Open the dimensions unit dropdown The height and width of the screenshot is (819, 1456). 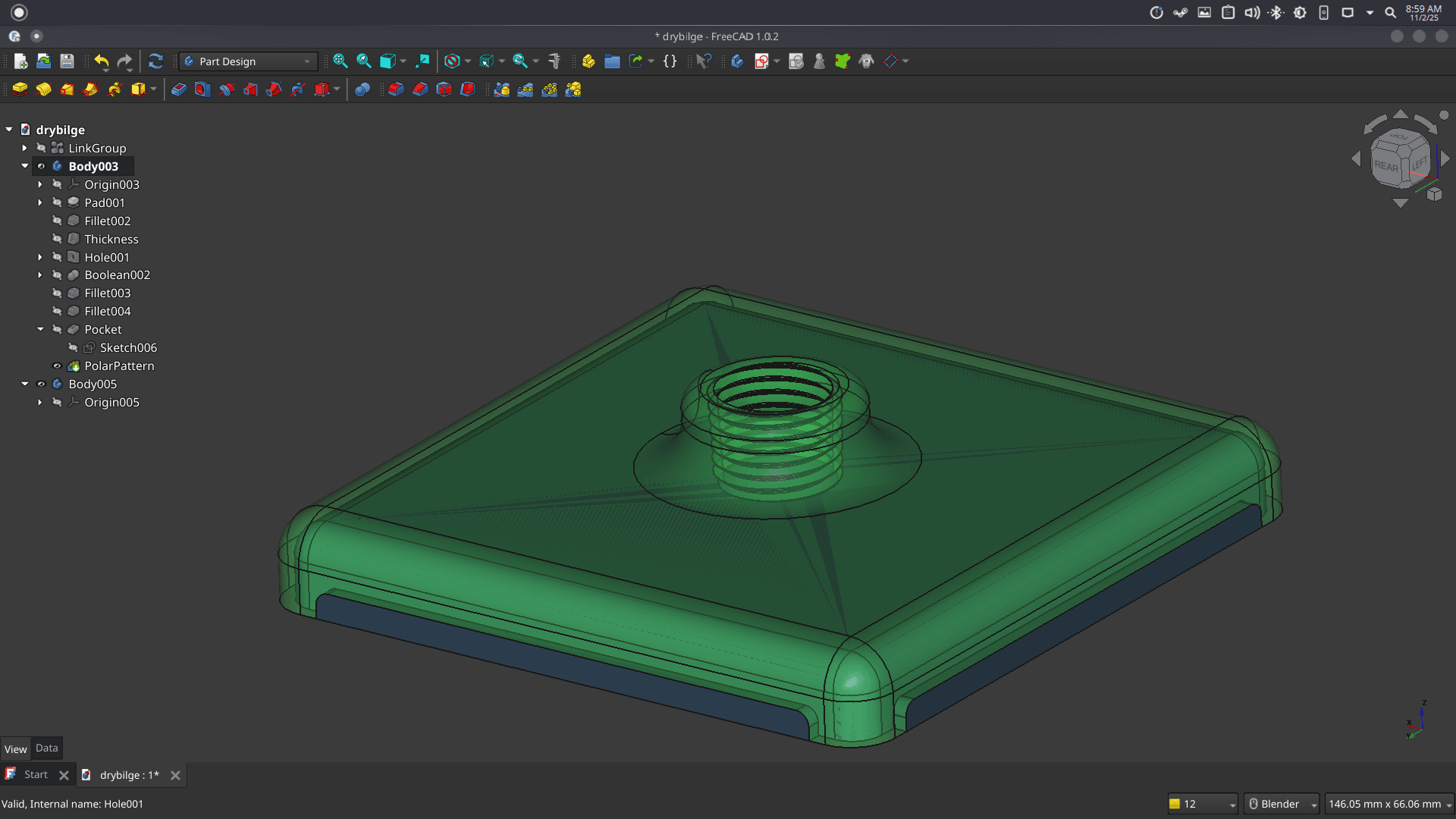coord(1390,804)
